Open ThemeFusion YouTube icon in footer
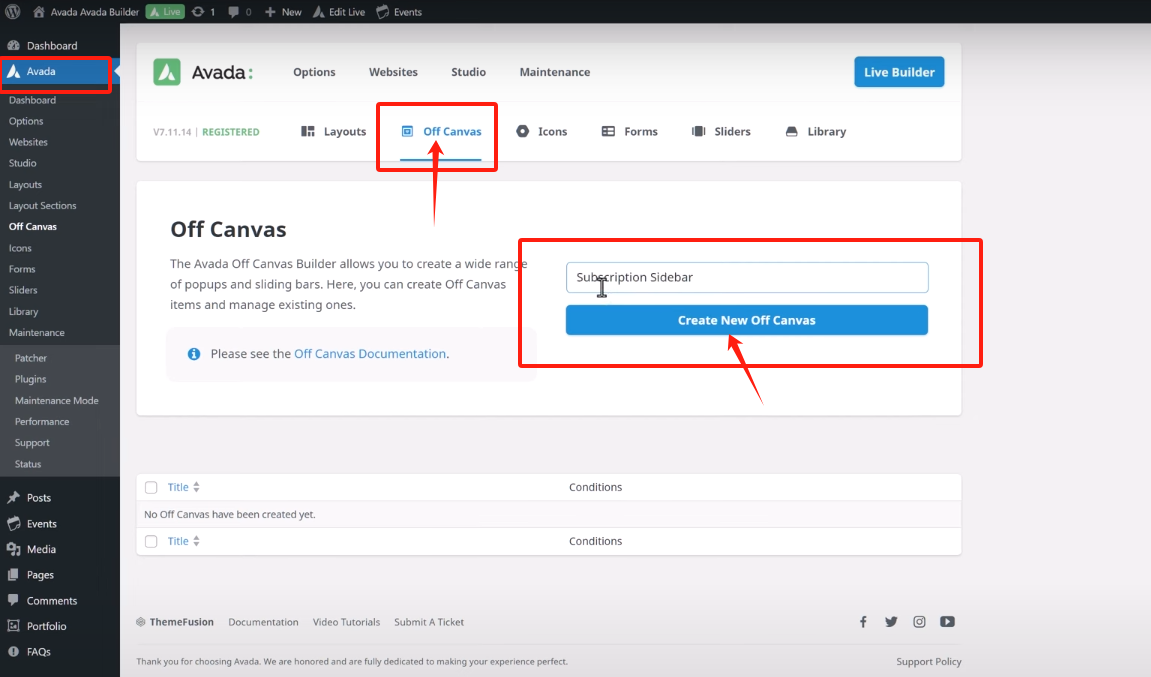 [947, 622]
